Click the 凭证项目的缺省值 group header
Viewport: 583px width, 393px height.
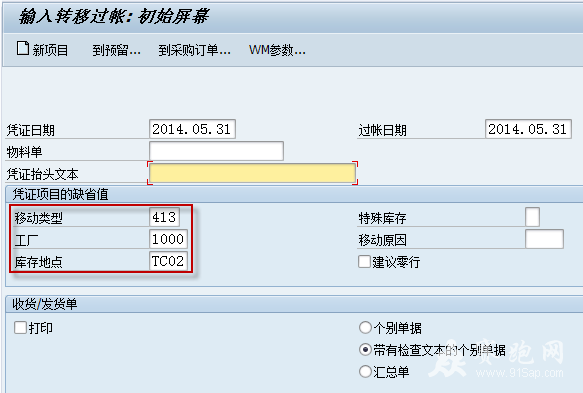click(60, 194)
